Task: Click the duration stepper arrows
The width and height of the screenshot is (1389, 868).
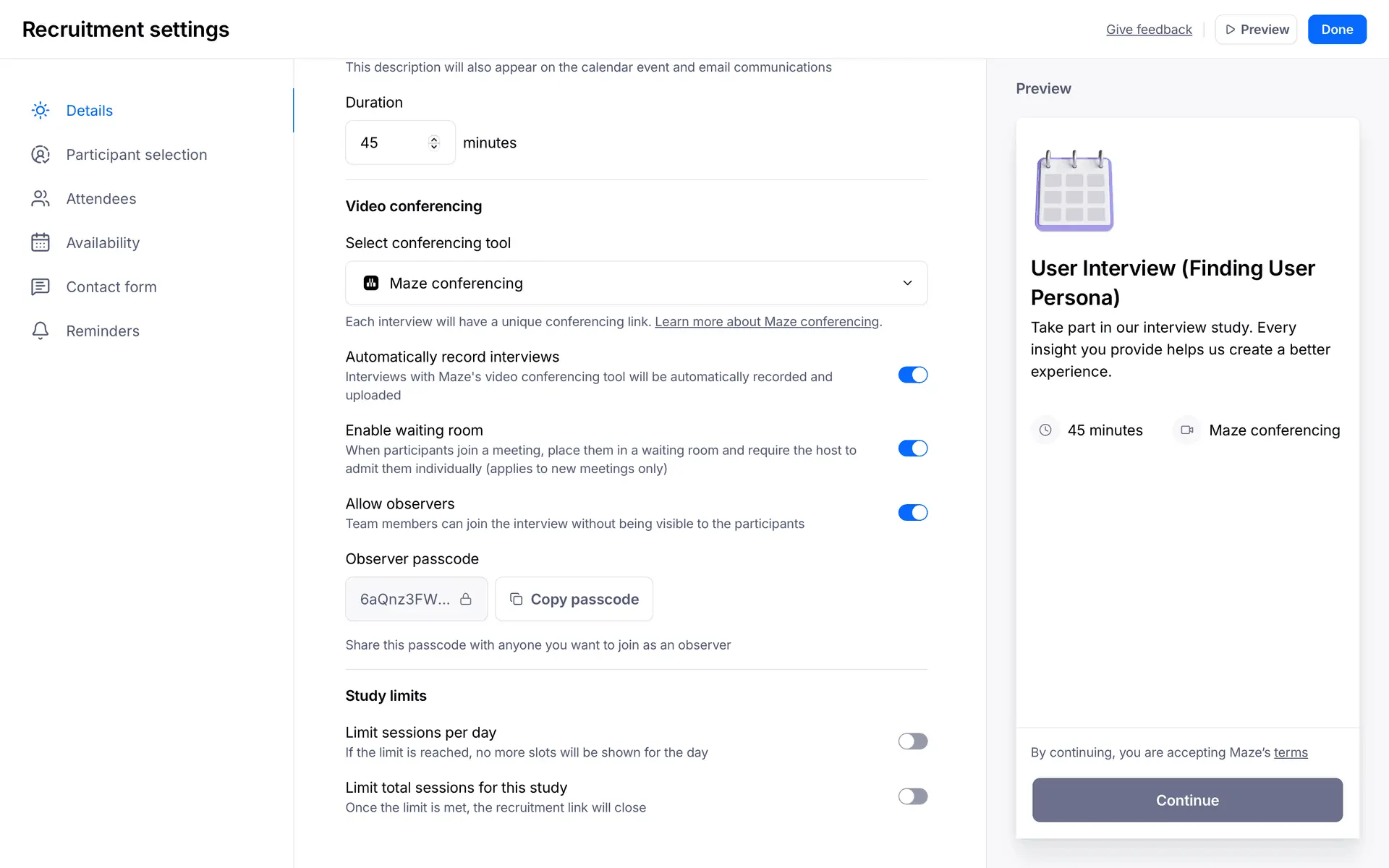Action: pos(434,142)
